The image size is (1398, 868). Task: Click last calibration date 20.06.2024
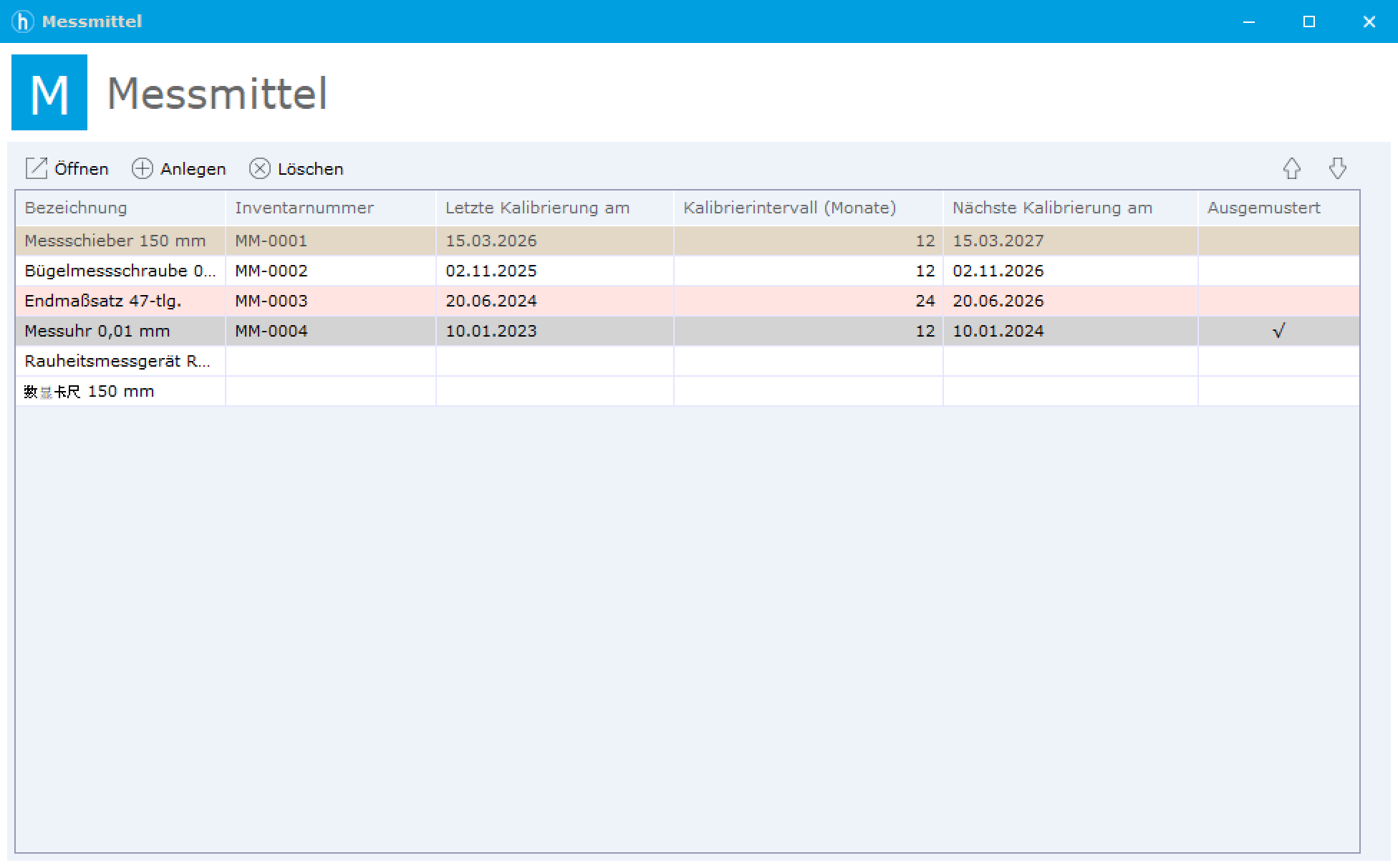[491, 301]
